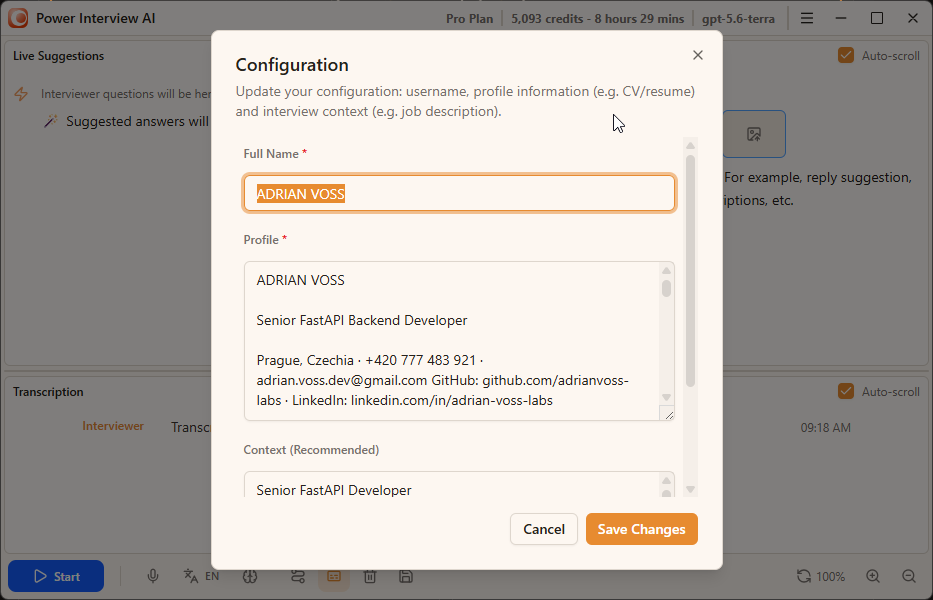Click the zoom in magnifier icon
This screenshot has height=600, width=933.
[x=873, y=576]
